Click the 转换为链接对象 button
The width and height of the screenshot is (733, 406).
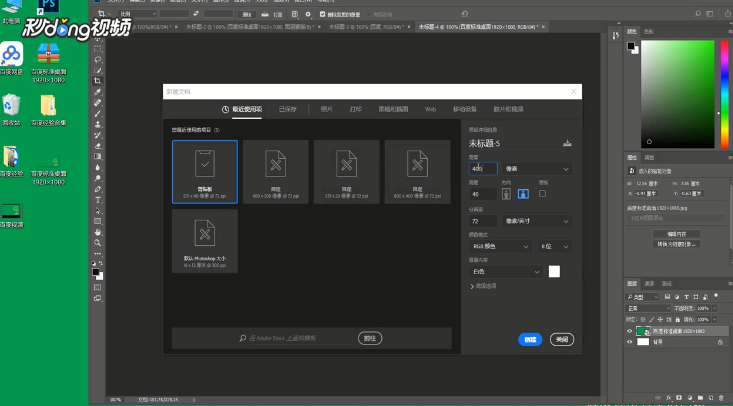pos(676,244)
